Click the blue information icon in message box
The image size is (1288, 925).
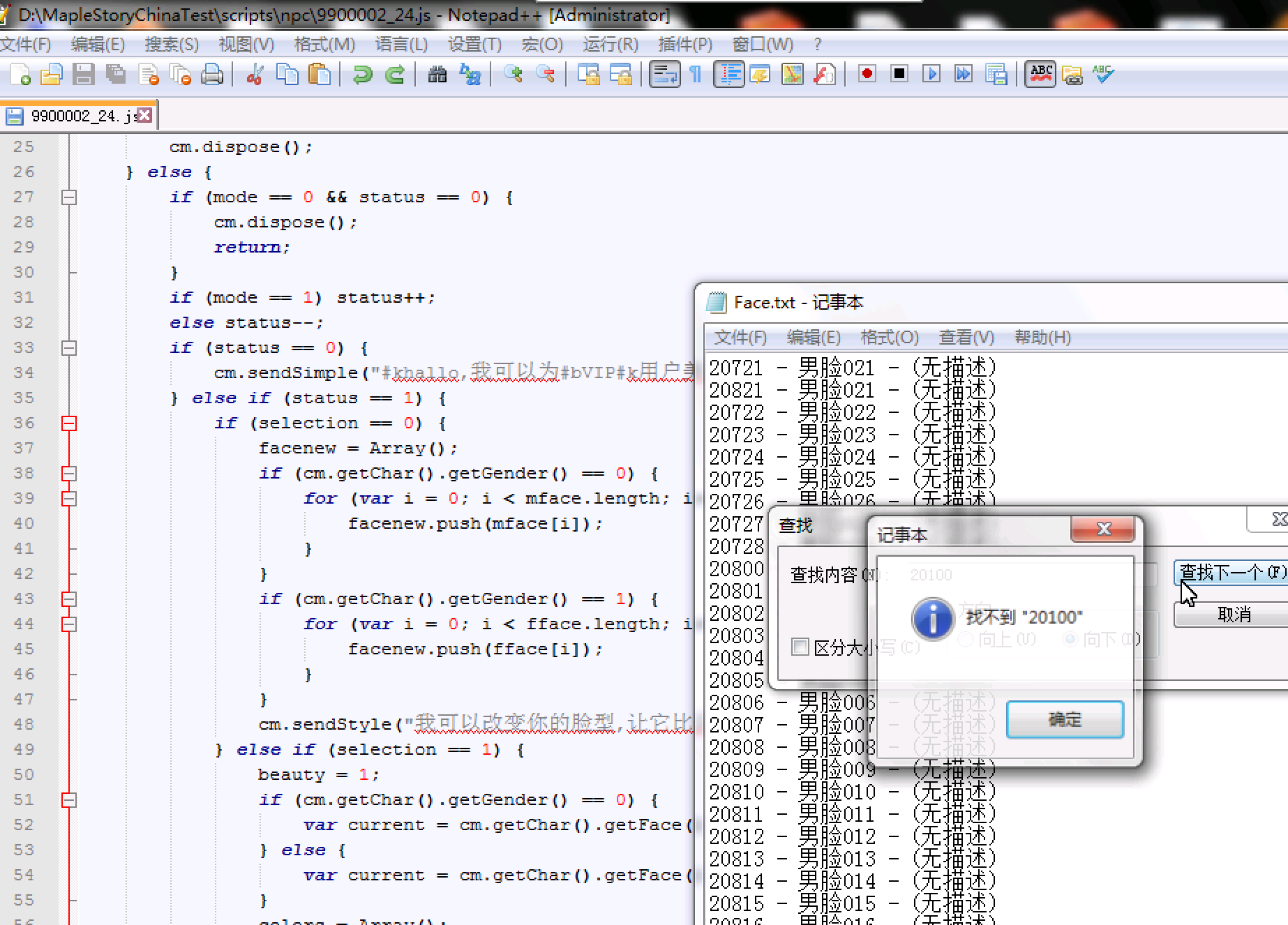[933, 618]
